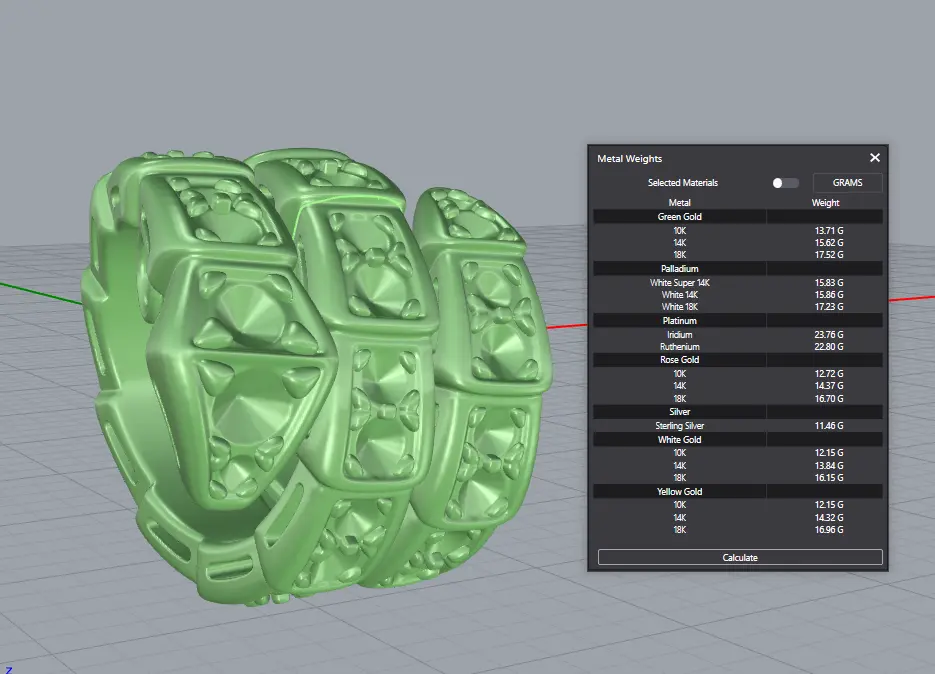The image size is (935, 674).
Task: Select the Green Gold group header
Action: click(680, 216)
